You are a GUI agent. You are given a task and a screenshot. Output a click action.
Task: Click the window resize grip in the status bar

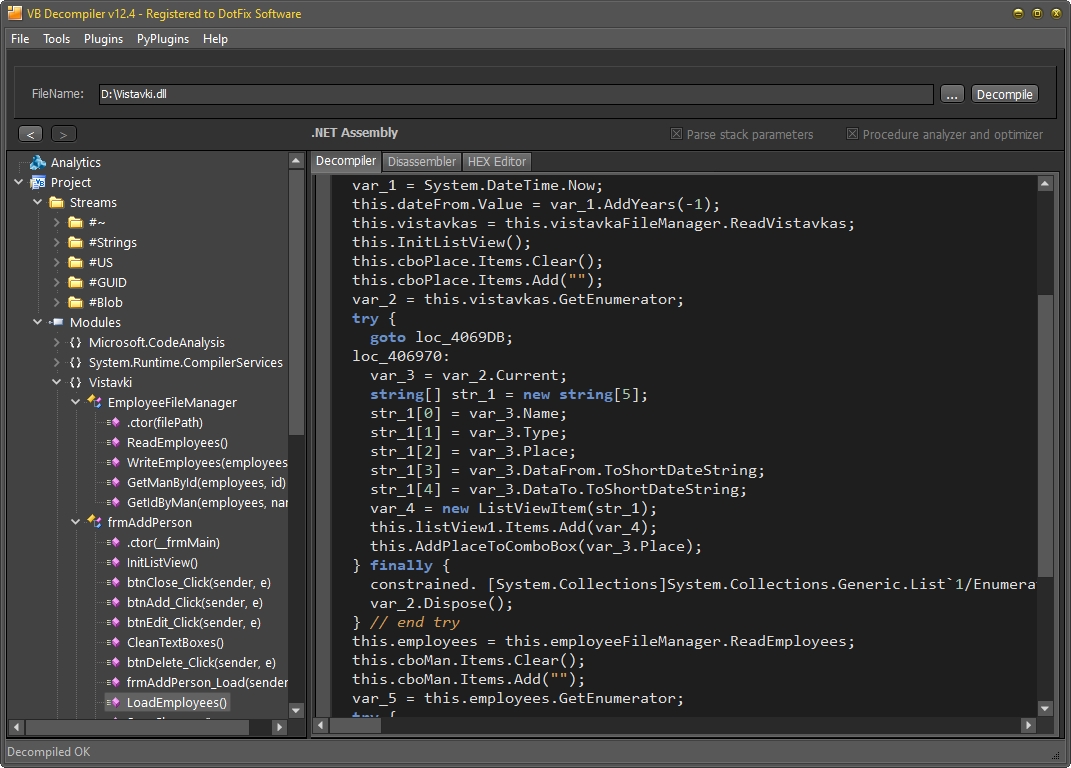point(1056,754)
